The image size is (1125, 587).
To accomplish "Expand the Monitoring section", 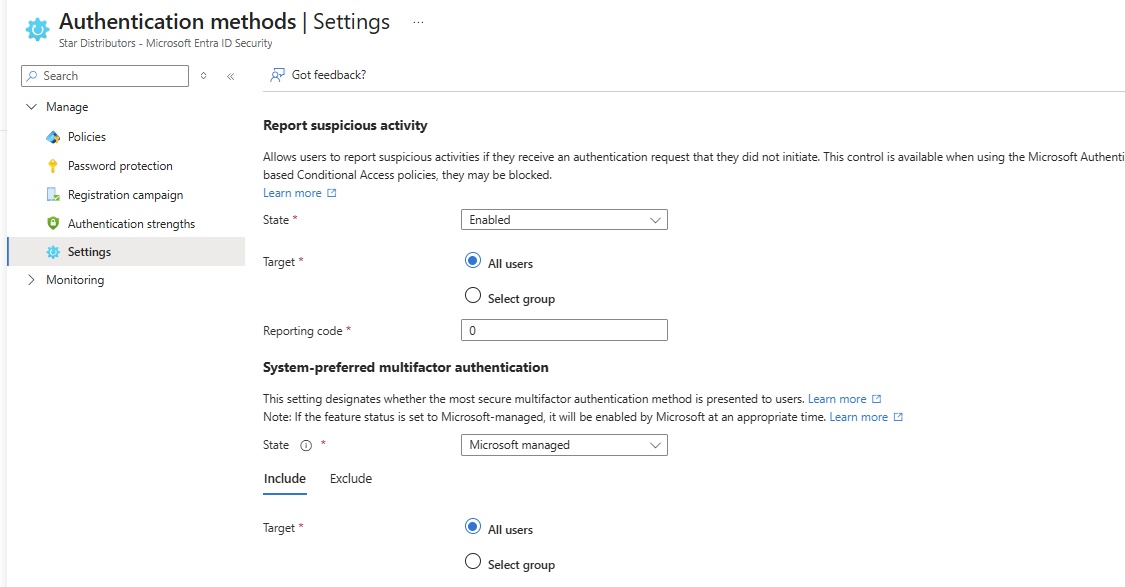I will (x=31, y=280).
